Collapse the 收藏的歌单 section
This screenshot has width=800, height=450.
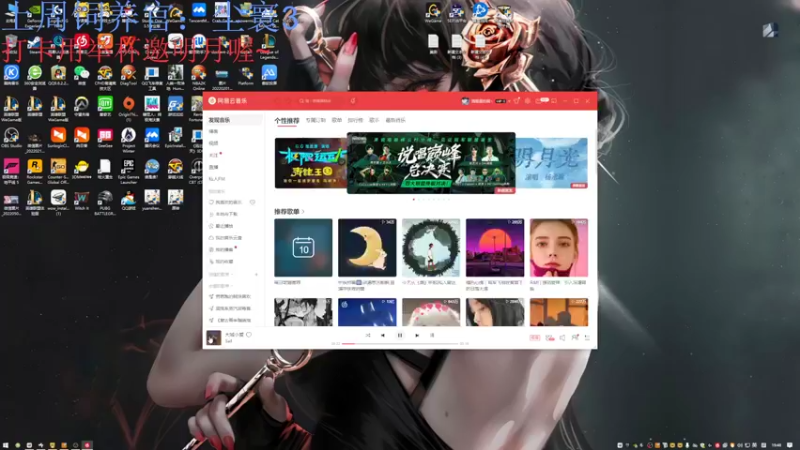pyautogui.click(x=220, y=286)
